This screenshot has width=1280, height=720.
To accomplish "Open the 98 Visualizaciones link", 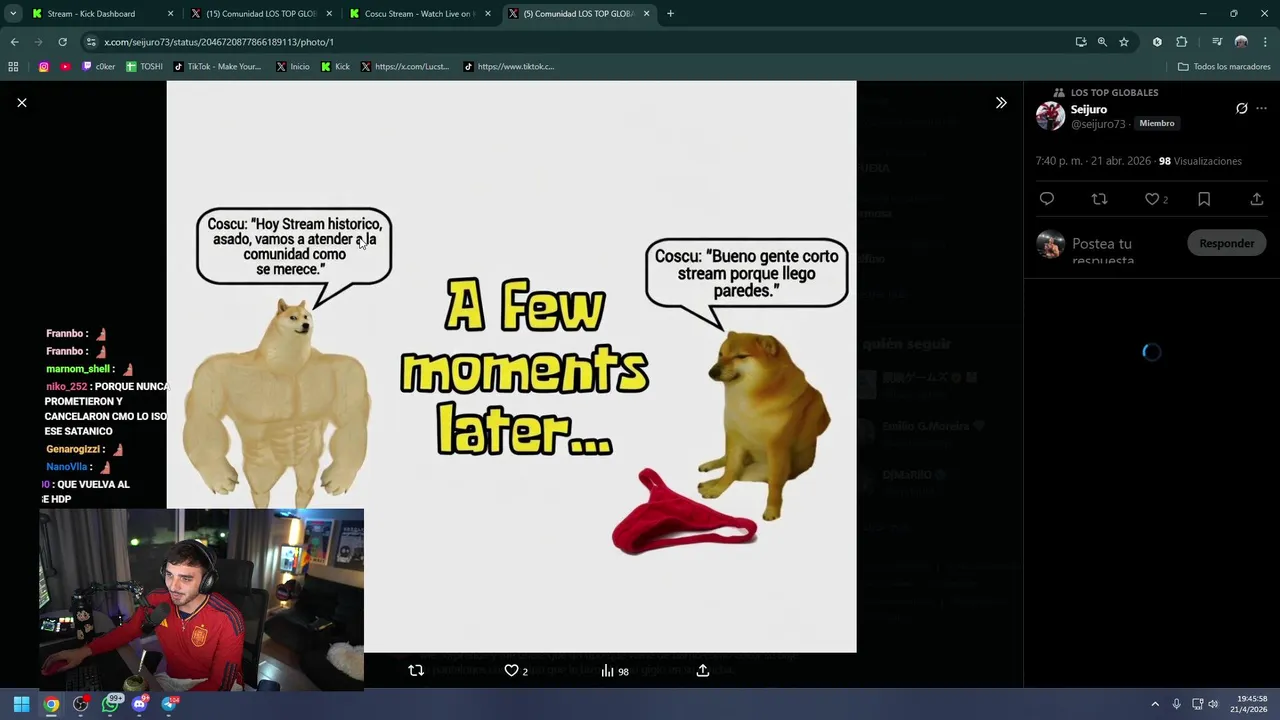I will pyautogui.click(x=1200, y=161).
